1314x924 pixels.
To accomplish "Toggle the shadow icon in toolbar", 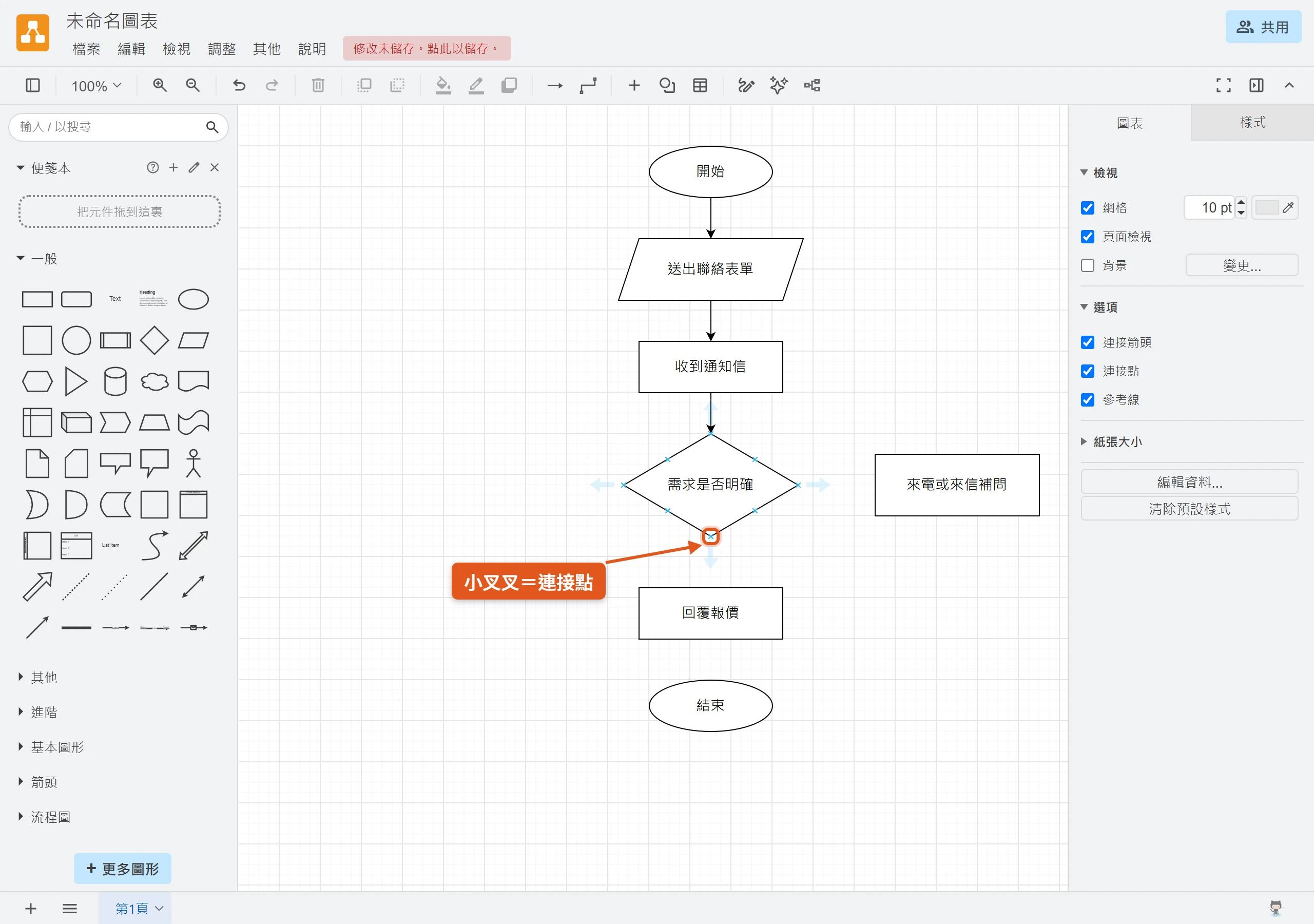I will 509,85.
